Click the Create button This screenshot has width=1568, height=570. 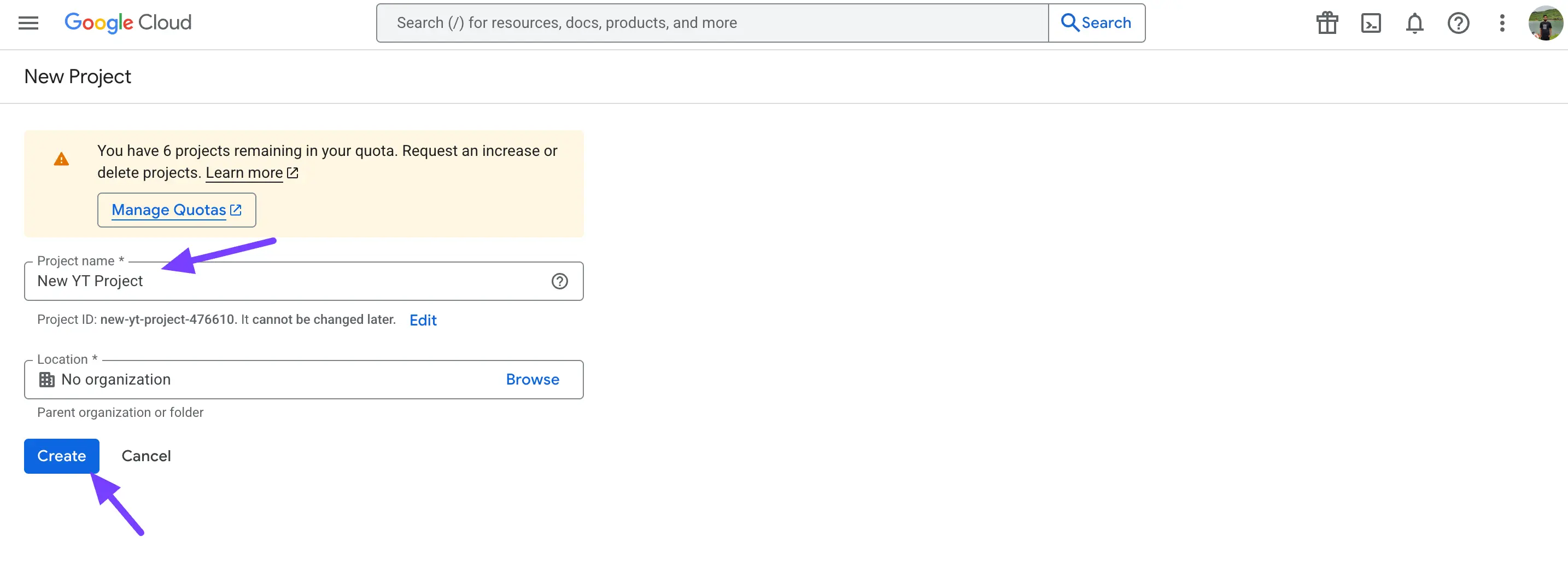(61, 456)
